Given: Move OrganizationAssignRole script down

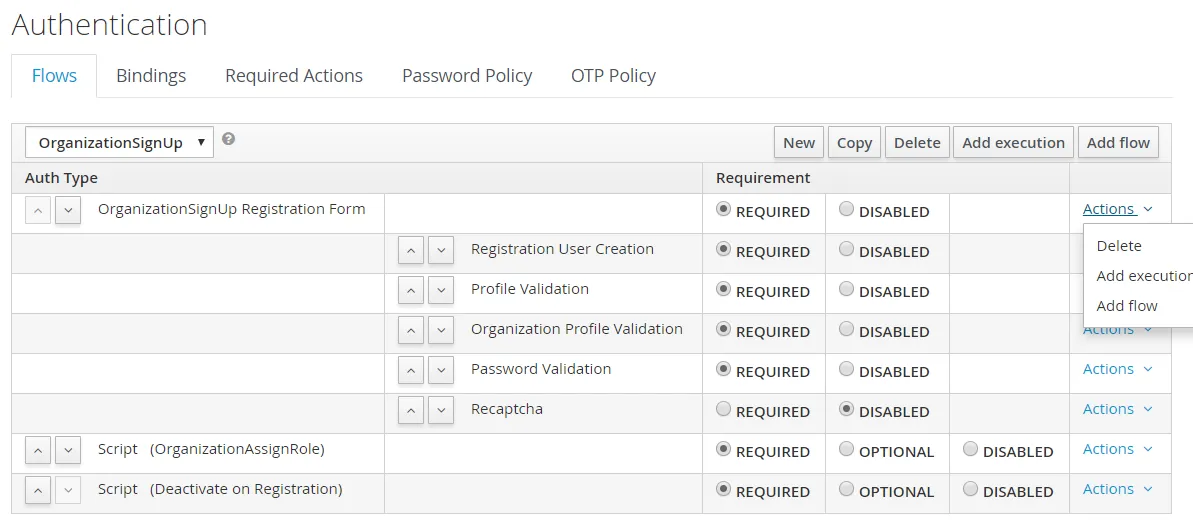Looking at the screenshot, I should coord(68,450).
